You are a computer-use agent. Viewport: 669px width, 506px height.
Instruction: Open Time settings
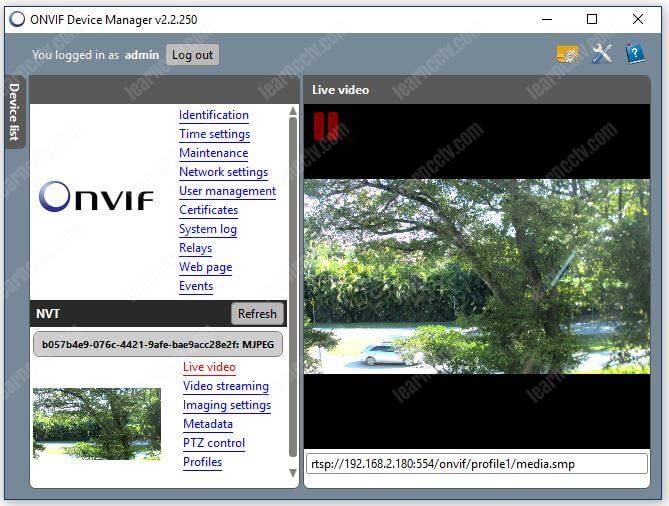click(x=215, y=134)
